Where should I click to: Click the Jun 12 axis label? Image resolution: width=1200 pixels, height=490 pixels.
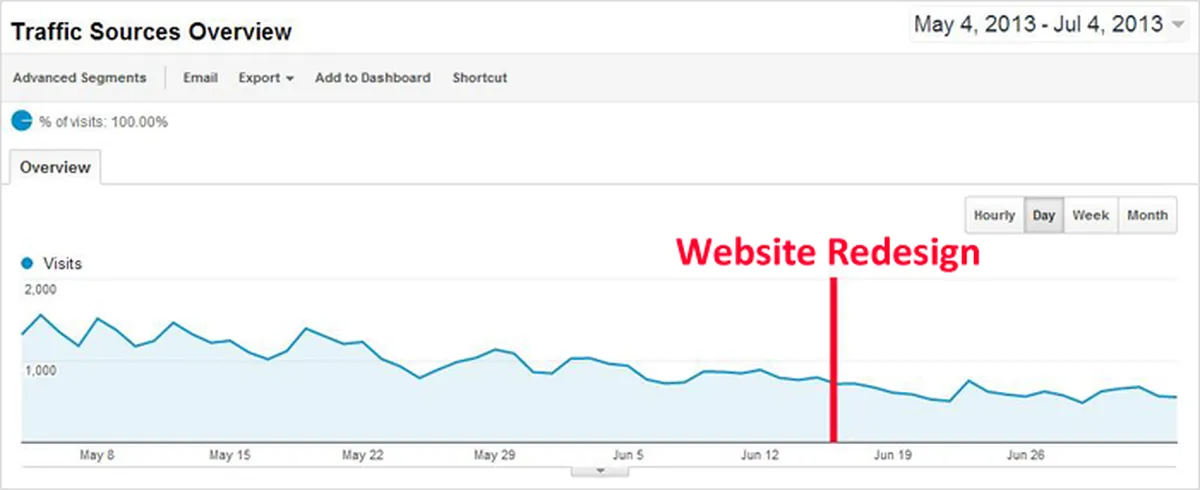coord(760,455)
